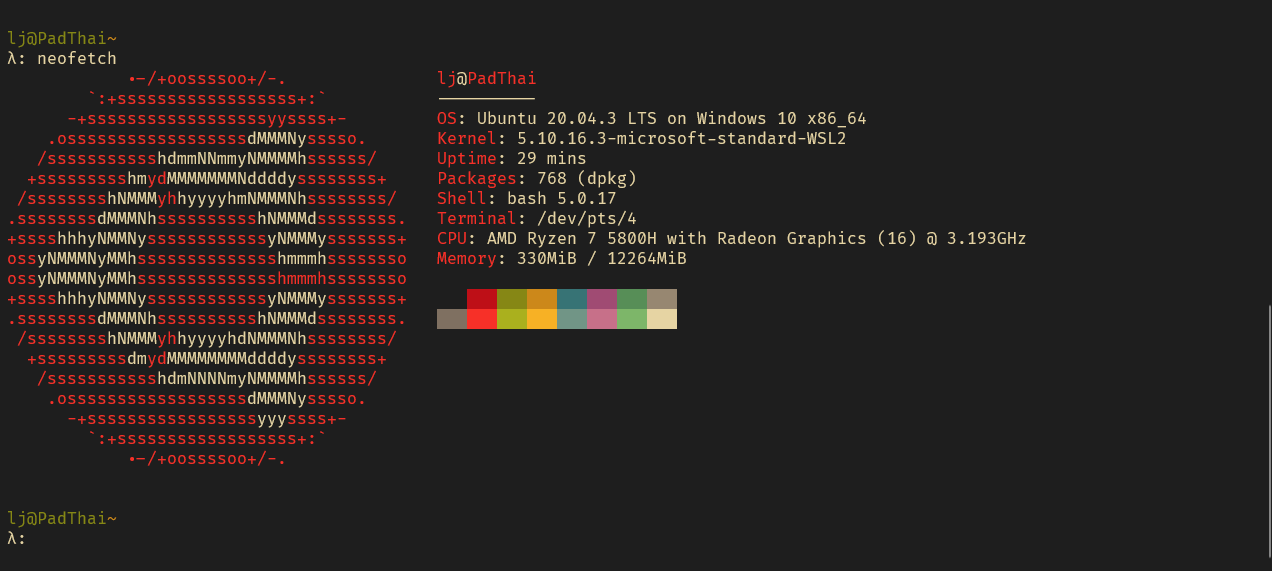Select the olive green color block
This screenshot has height=571, width=1272.
tap(512, 299)
